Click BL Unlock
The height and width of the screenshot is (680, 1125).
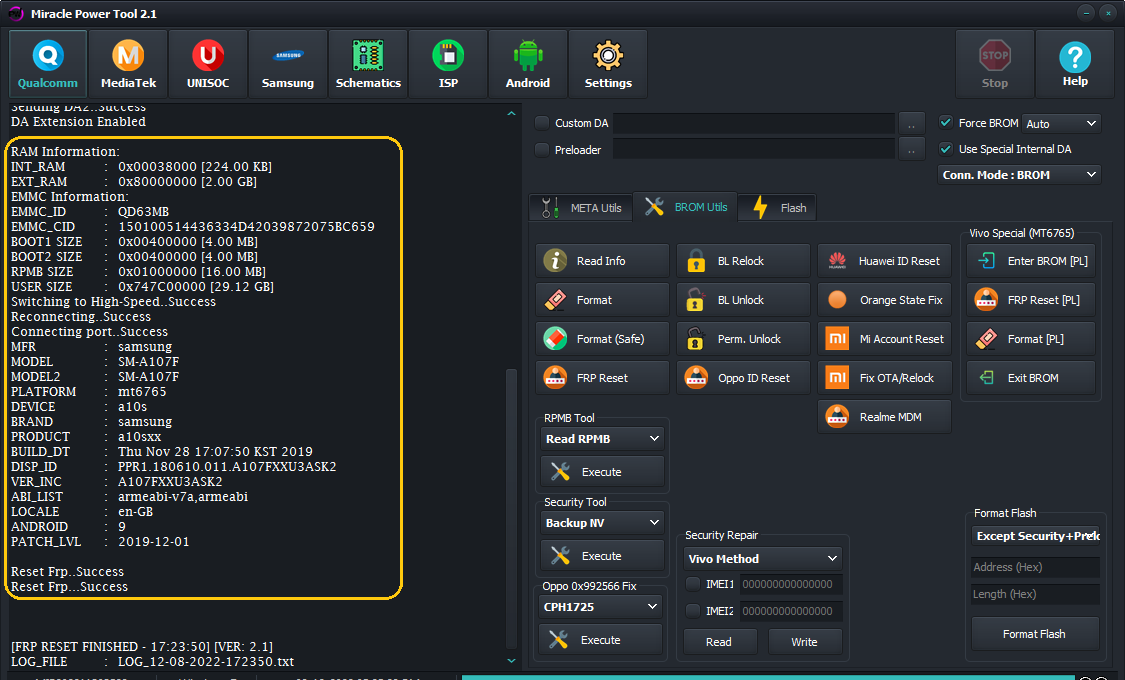click(x=743, y=300)
